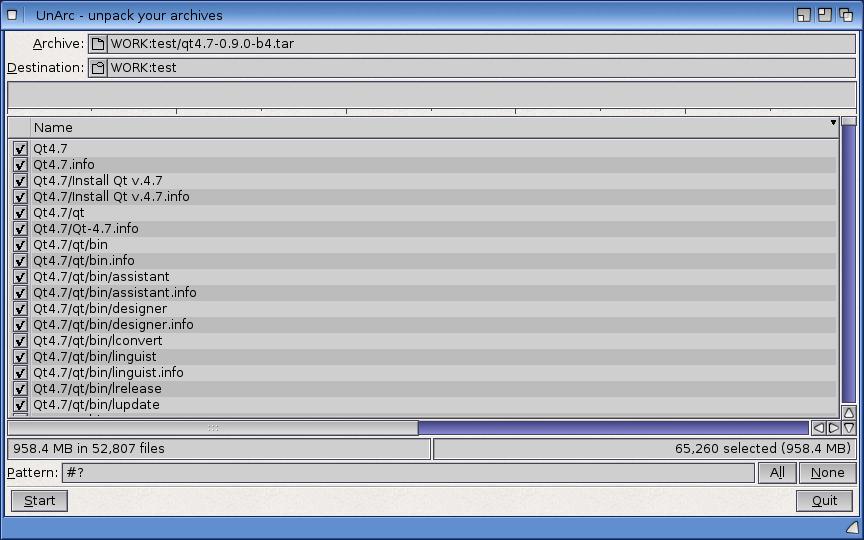Toggle the Qt4.7/qt/bin/designer checkbox
The width and height of the screenshot is (864, 540).
click(x=20, y=309)
